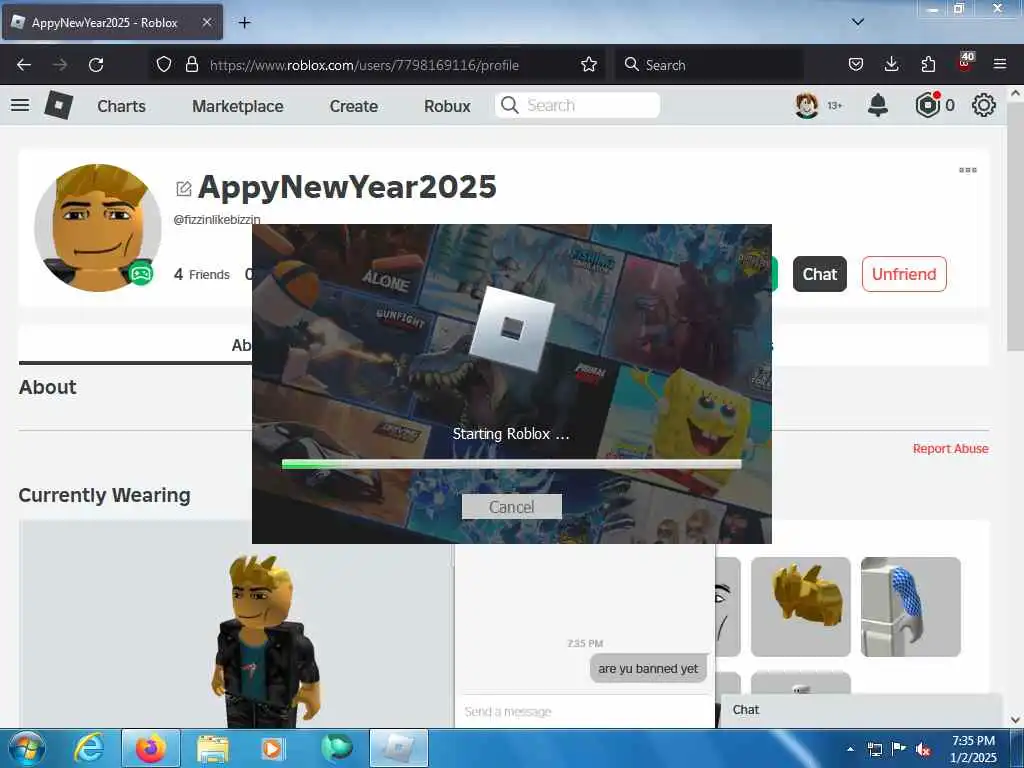Cancel the Starting Roblox launch dialog
This screenshot has height=768, width=1024.
[511, 507]
